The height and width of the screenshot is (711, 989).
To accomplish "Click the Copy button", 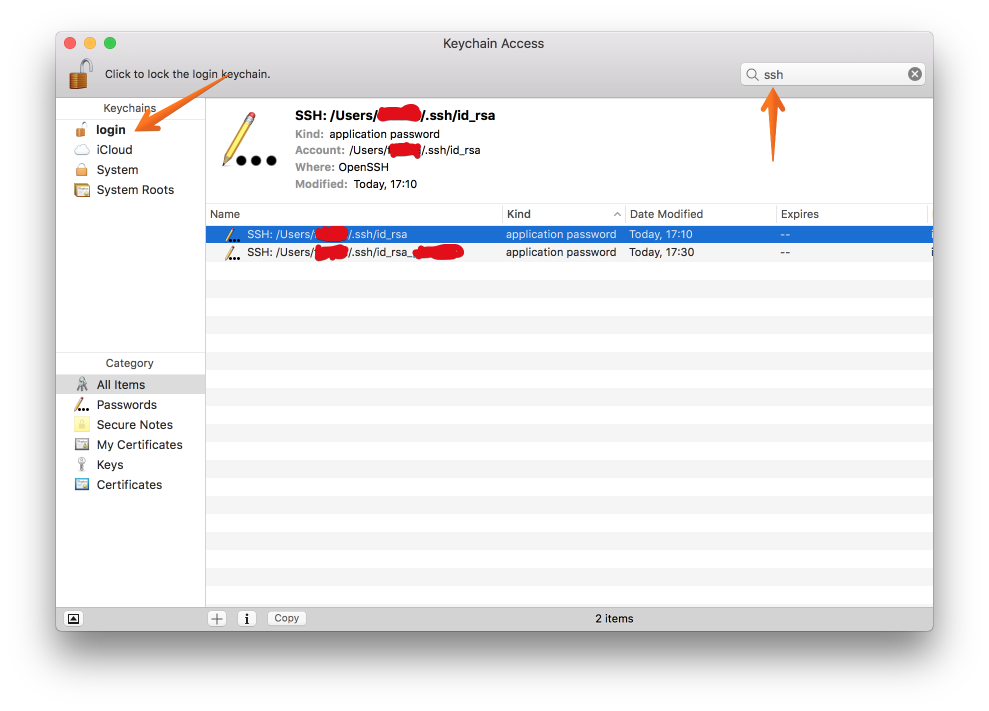I will coord(287,618).
